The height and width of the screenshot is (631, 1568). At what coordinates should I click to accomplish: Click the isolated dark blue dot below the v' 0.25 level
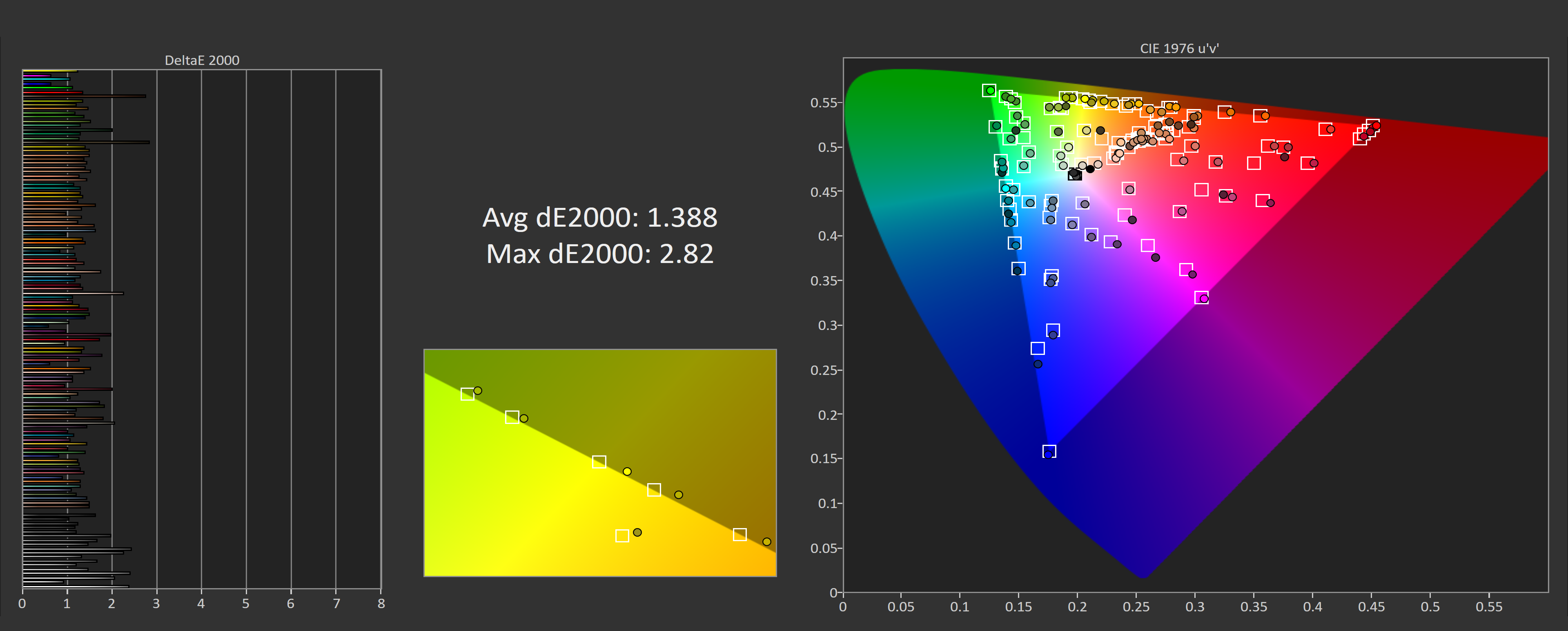point(1038,364)
